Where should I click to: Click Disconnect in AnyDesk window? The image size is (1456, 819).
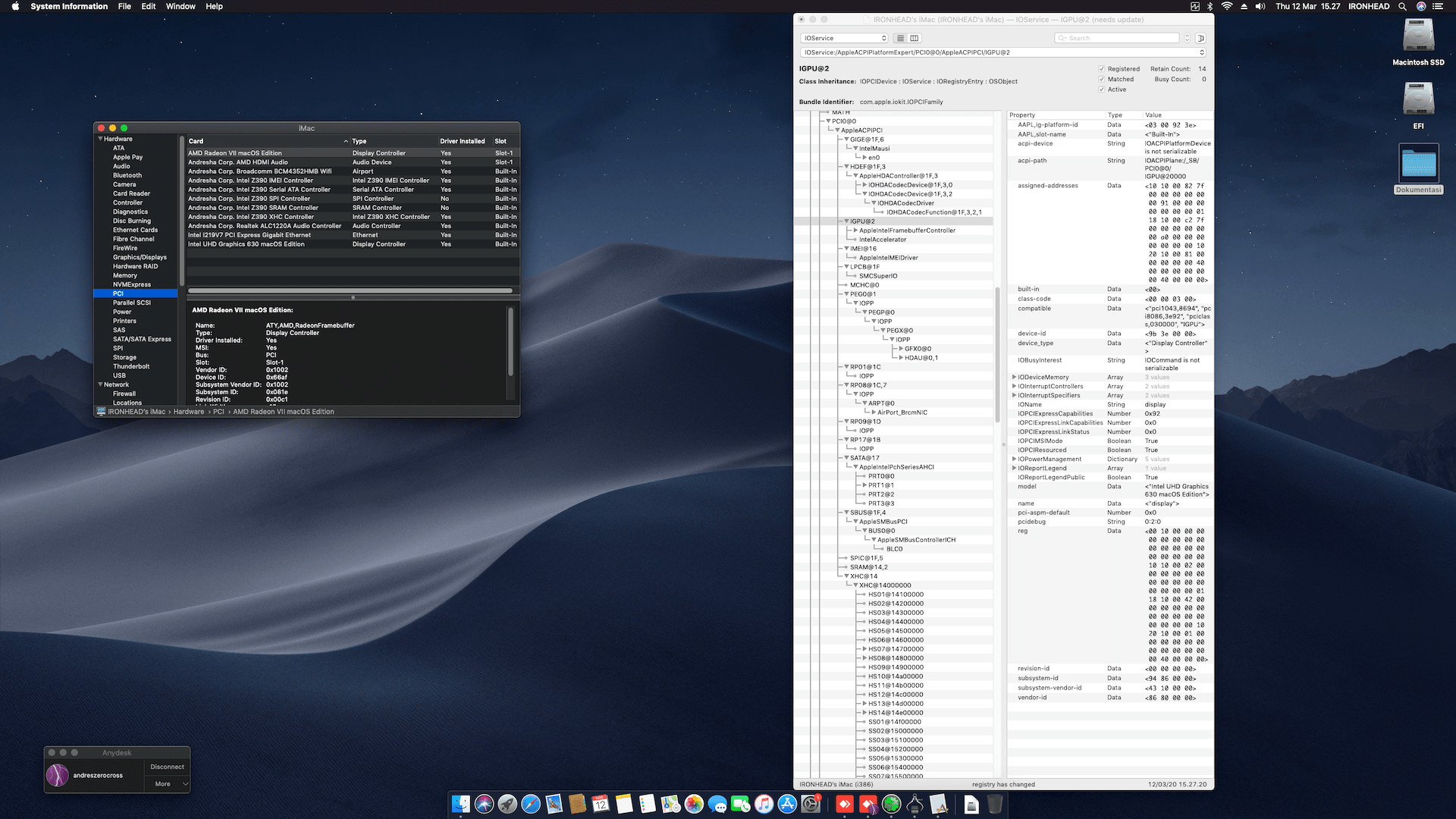click(167, 767)
